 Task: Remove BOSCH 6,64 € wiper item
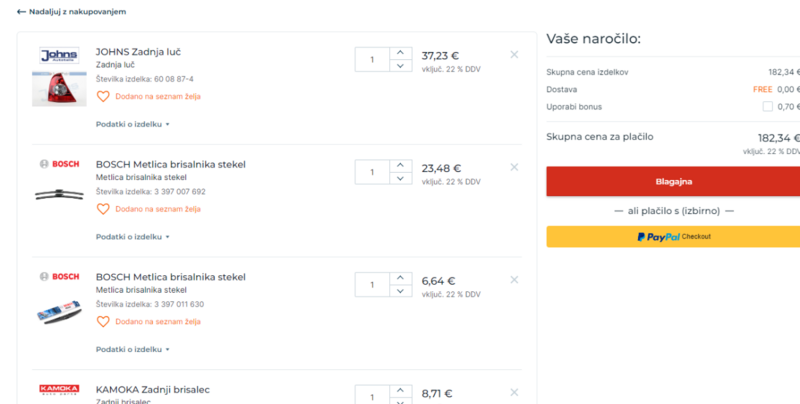(x=514, y=281)
